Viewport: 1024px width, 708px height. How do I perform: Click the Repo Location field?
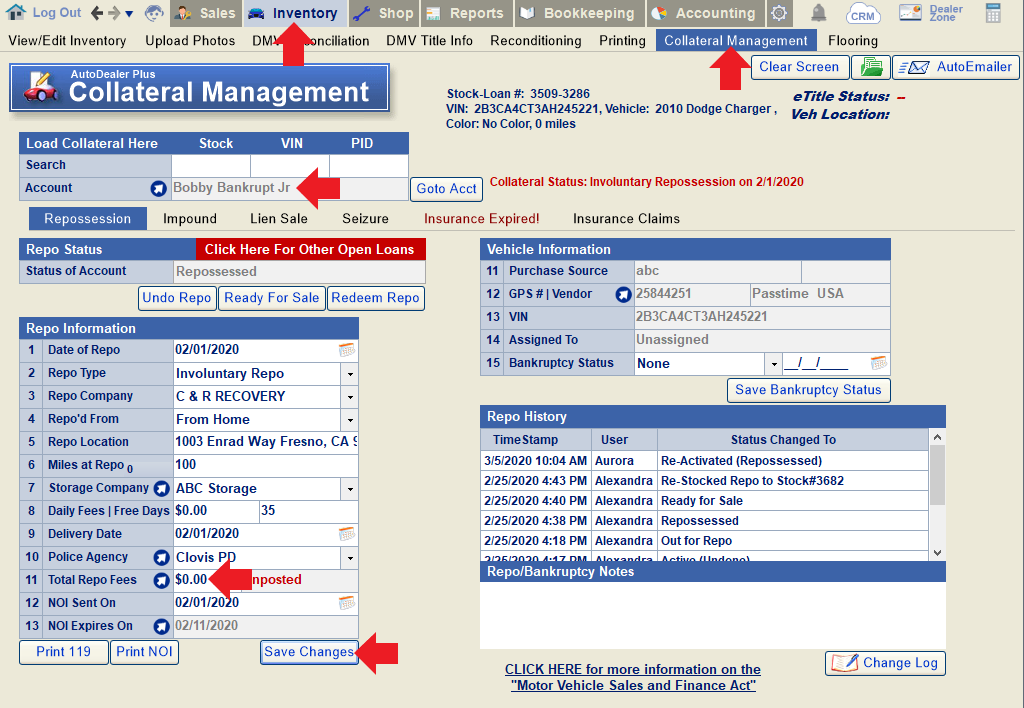coord(266,442)
